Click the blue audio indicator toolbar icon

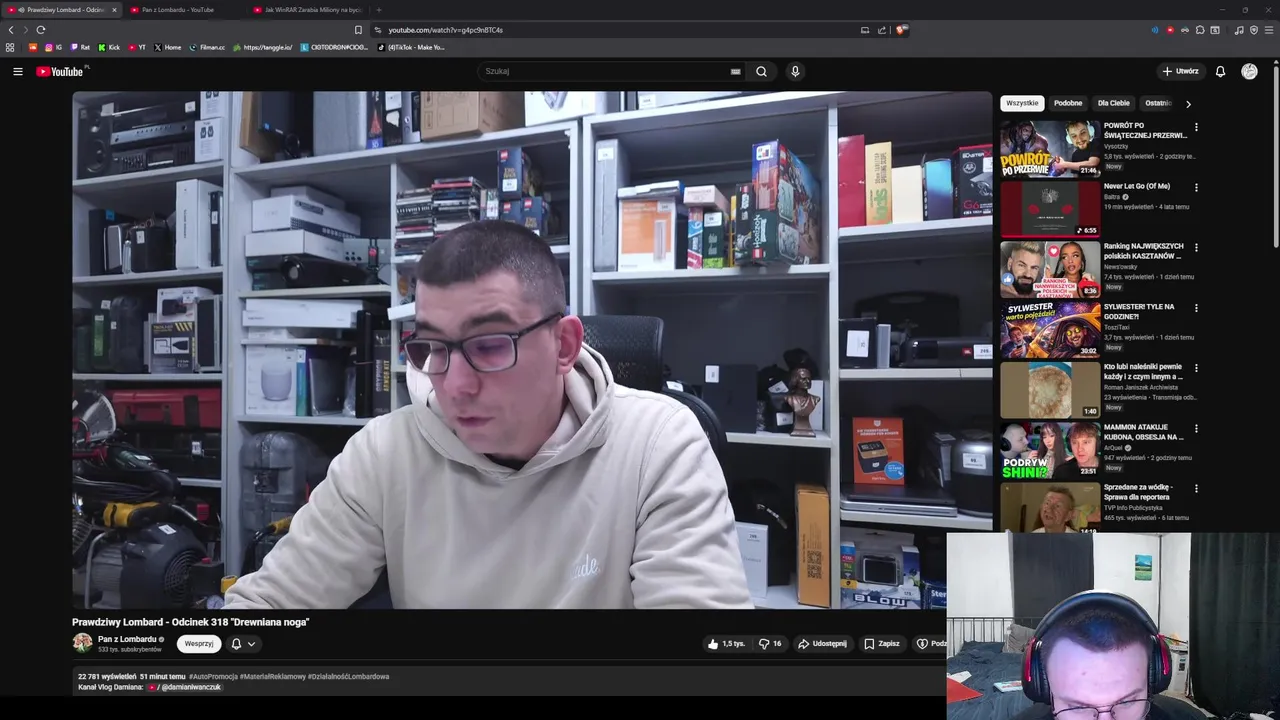click(1155, 30)
